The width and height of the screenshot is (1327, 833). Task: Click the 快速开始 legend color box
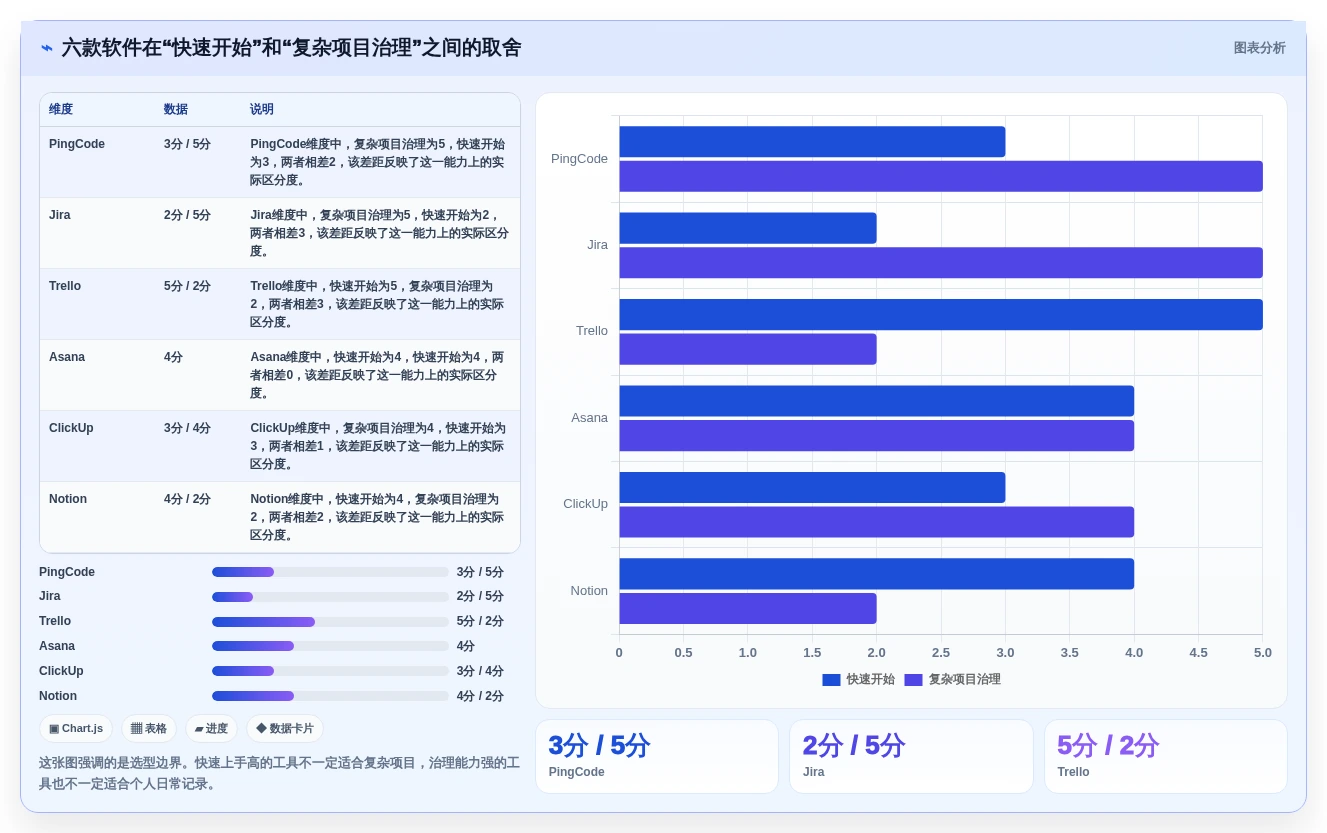tap(831, 679)
